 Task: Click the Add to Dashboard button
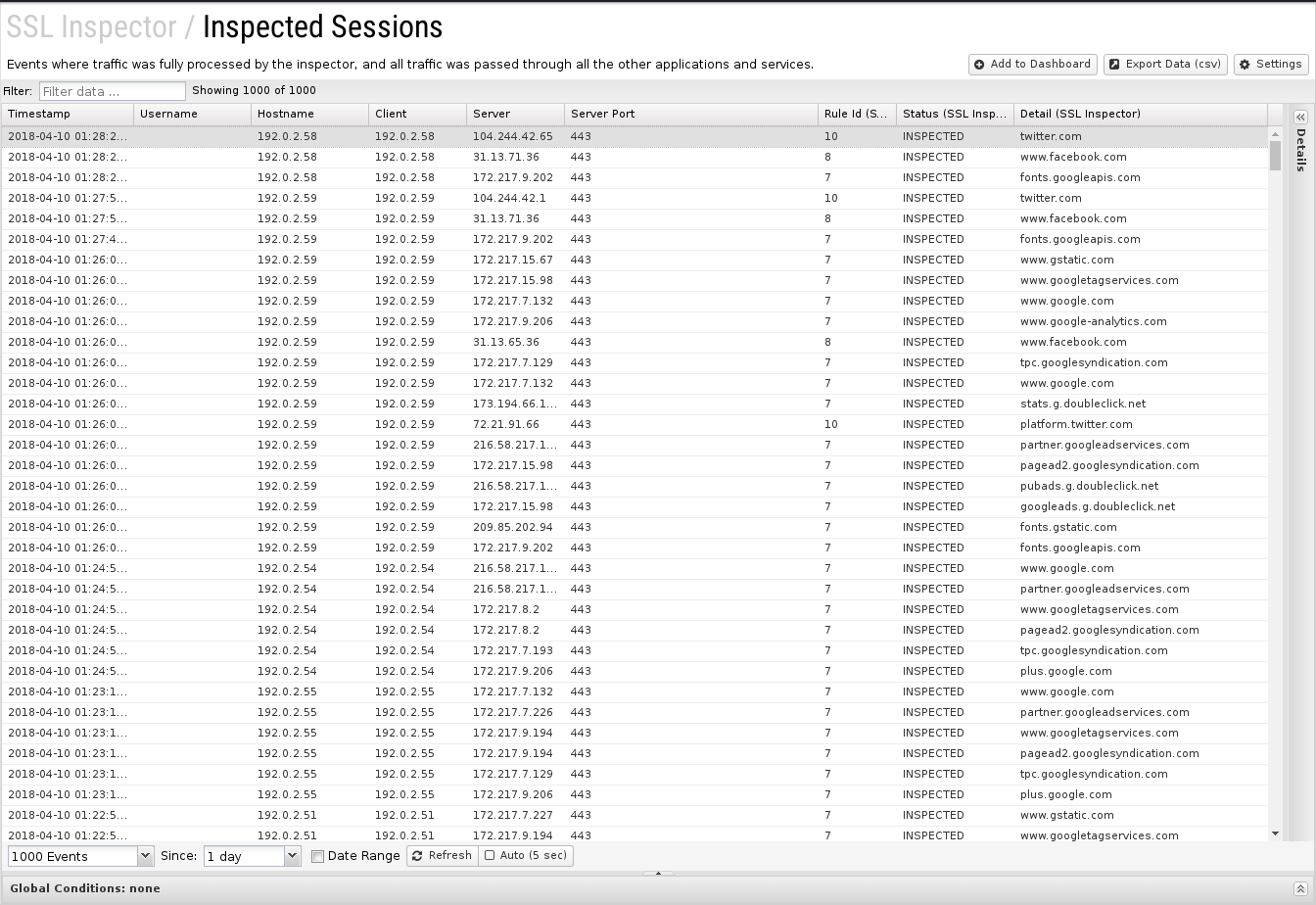click(x=1032, y=64)
